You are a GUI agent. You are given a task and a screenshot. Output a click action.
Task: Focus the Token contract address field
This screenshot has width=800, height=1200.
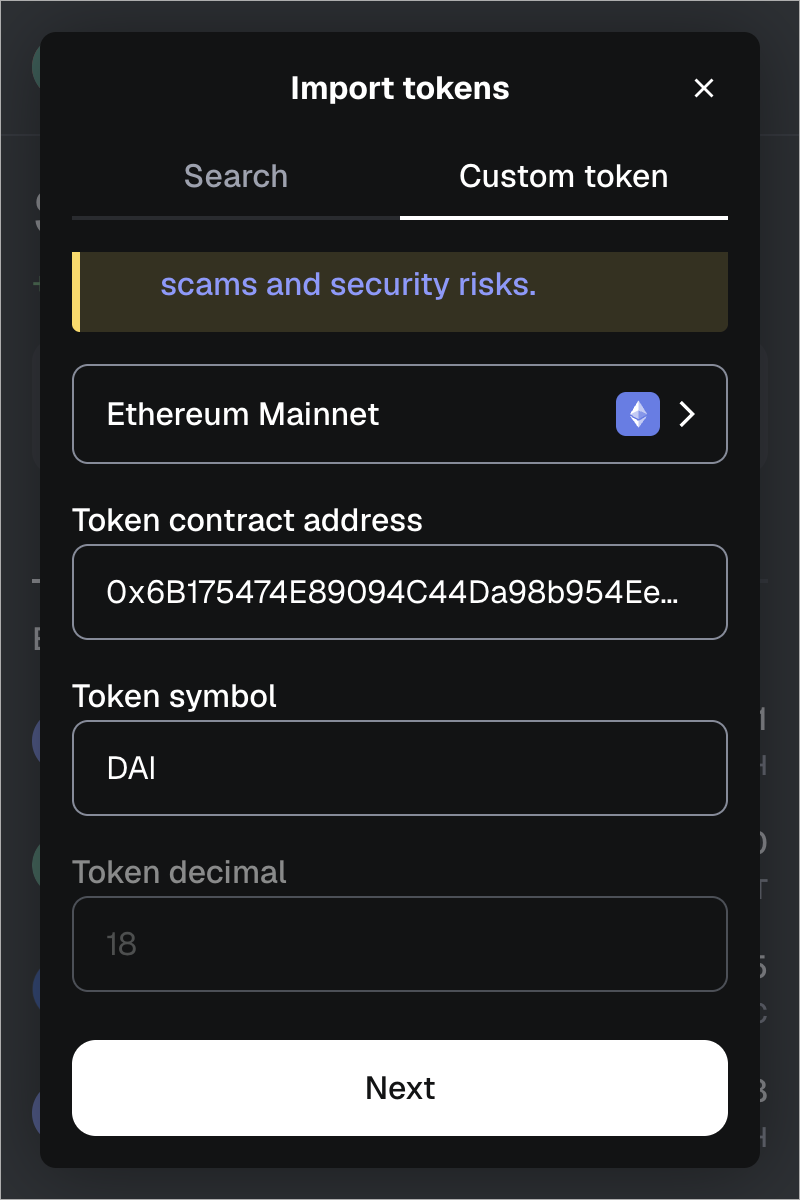pyautogui.click(x=400, y=592)
